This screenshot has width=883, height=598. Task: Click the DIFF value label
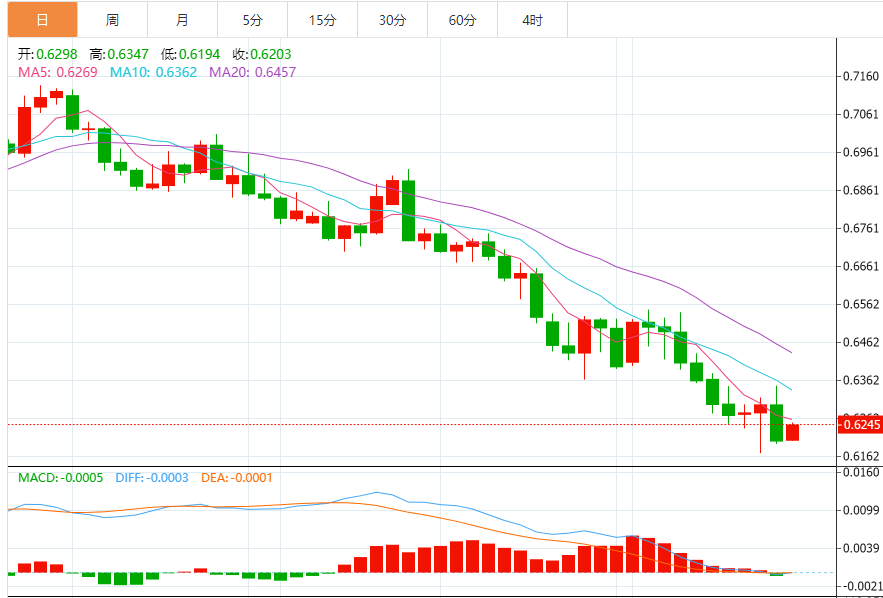point(150,478)
